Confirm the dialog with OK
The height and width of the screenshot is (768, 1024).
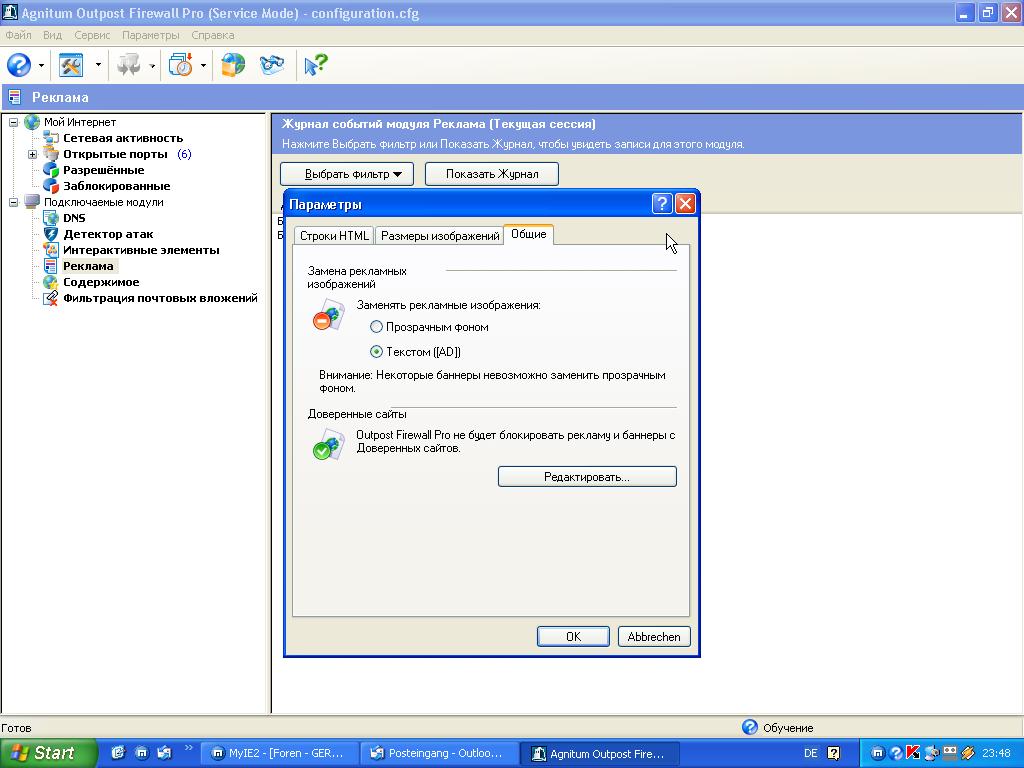(573, 637)
